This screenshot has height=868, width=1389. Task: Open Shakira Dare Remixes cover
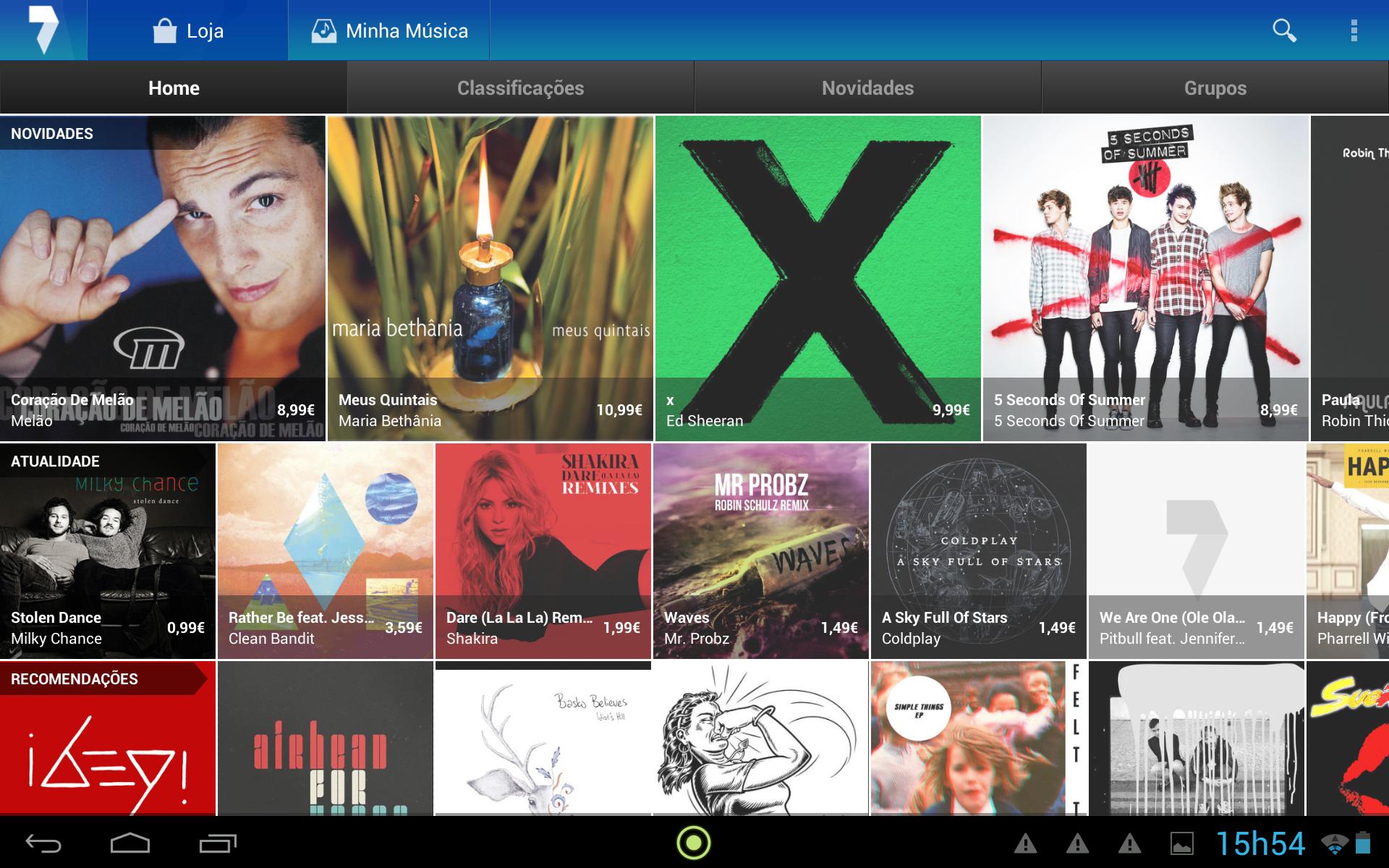(543, 551)
